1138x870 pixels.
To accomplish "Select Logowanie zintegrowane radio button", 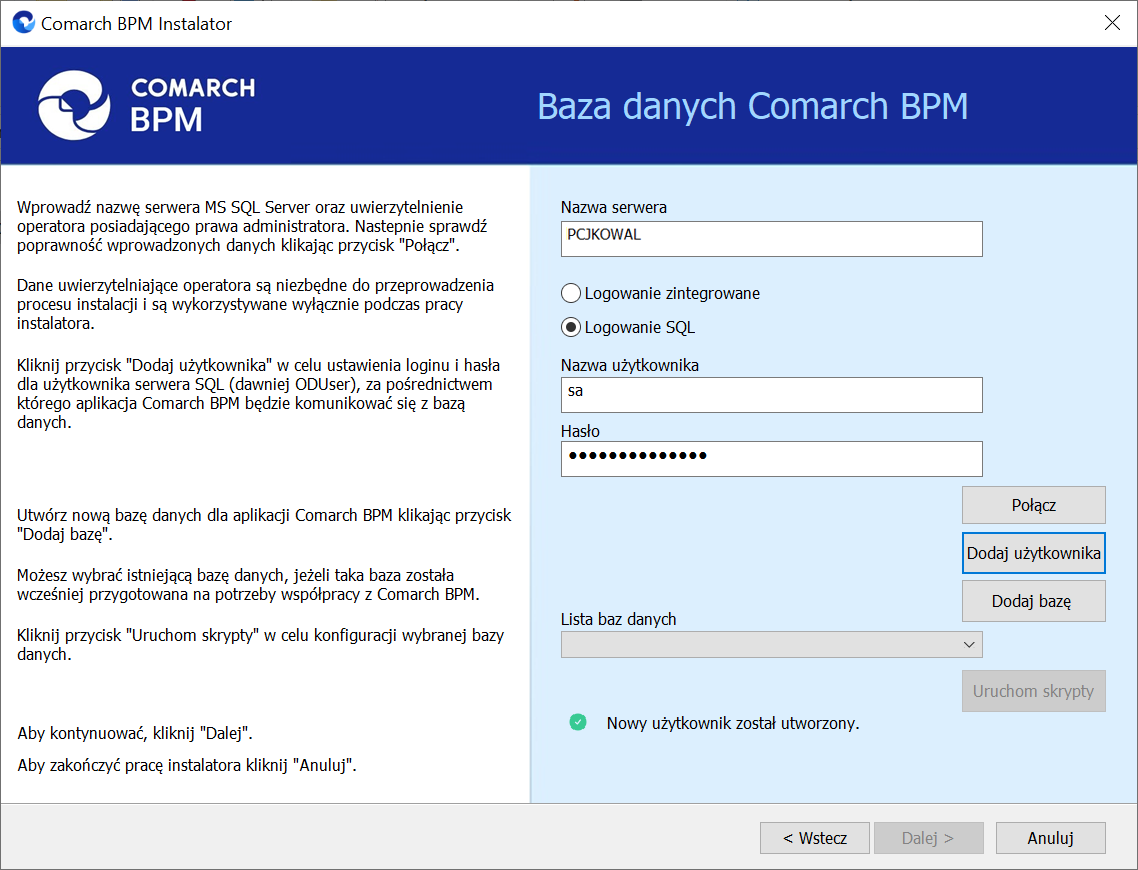I will pyautogui.click(x=571, y=293).
